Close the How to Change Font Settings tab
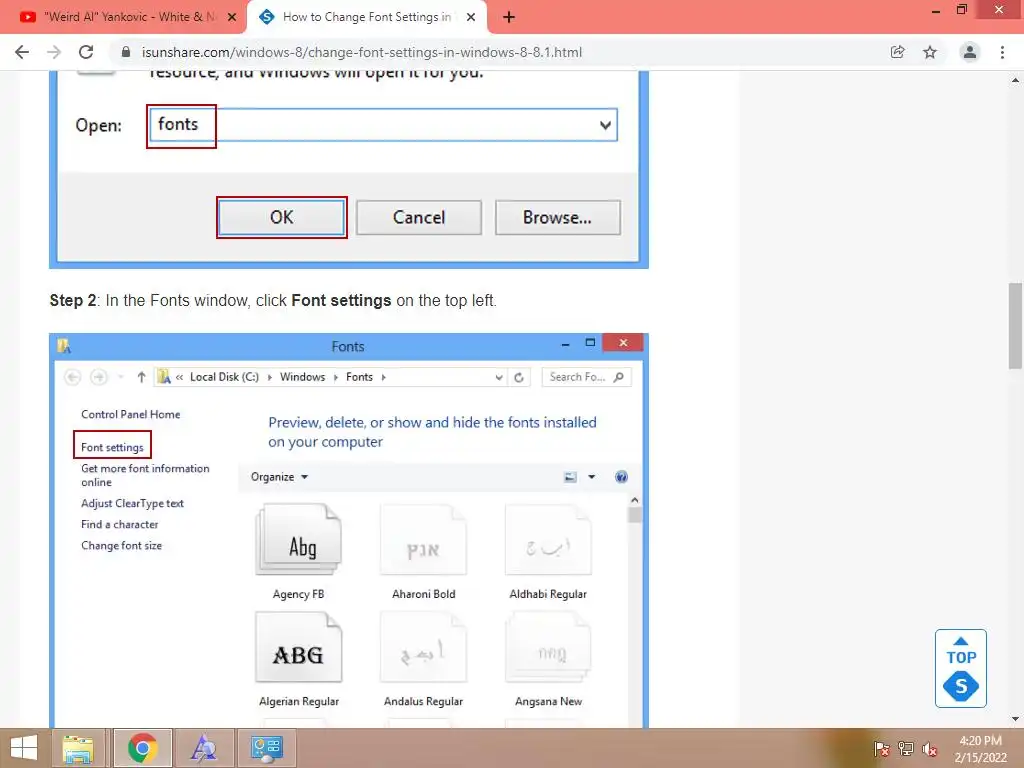Viewport: 1024px width, 768px height. pyautogui.click(x=471, y=17)
